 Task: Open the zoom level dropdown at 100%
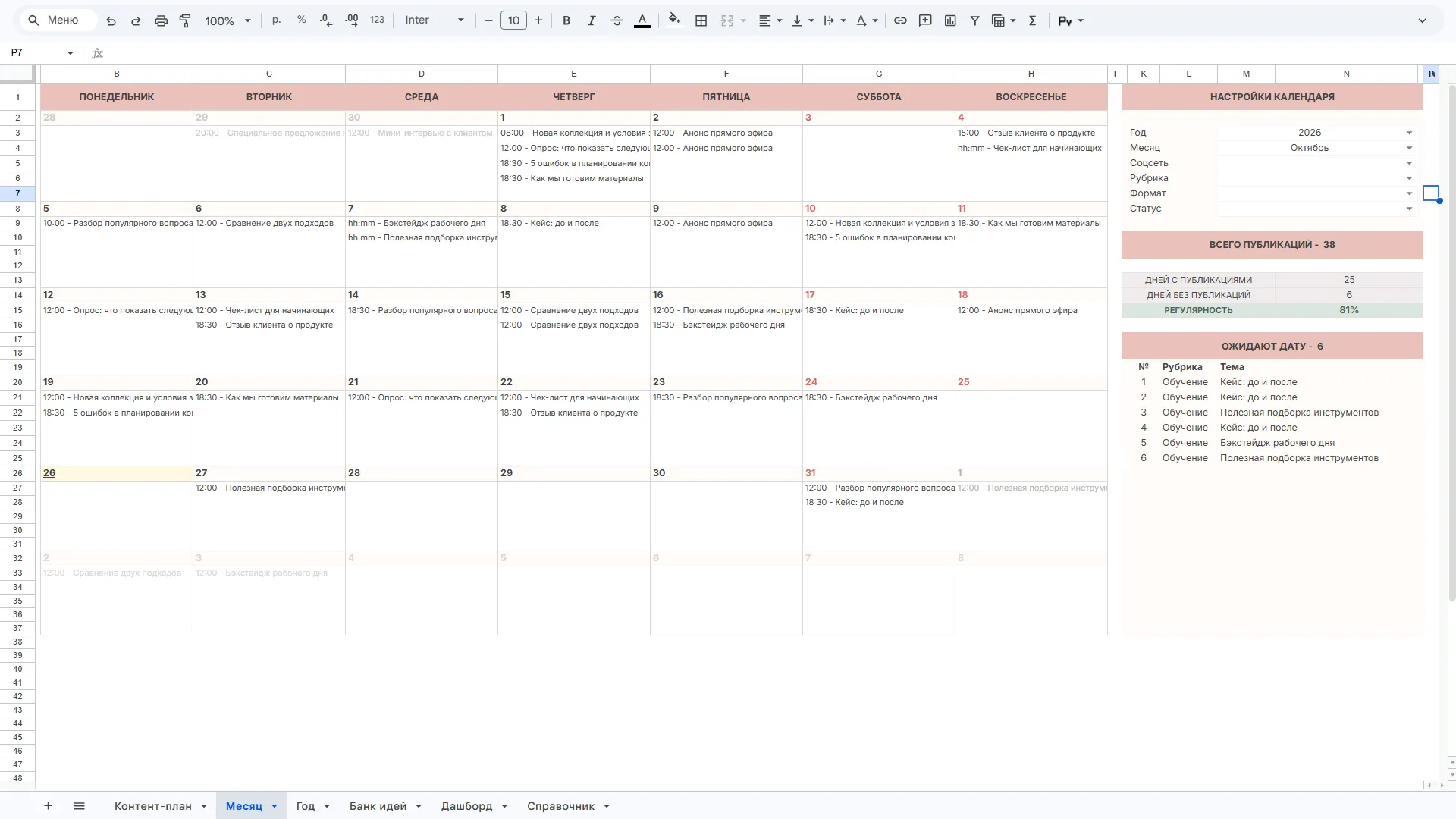point(227,21)
